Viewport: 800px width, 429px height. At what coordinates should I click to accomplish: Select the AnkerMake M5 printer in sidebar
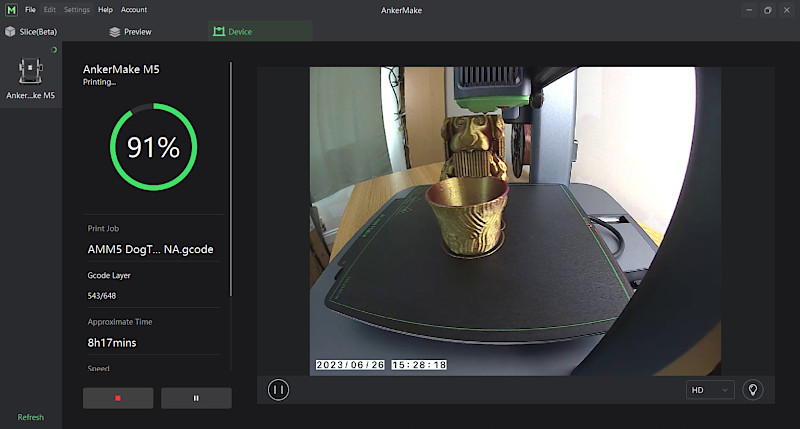pos(31,77)
